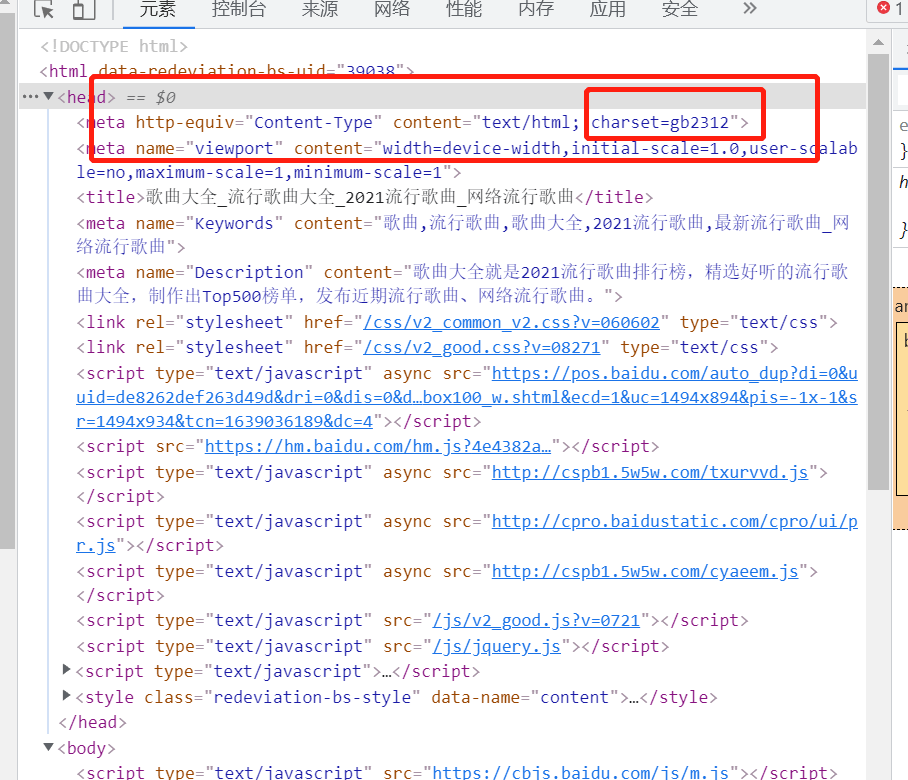Follow the /js/jquery.js script link

point(497,646)
